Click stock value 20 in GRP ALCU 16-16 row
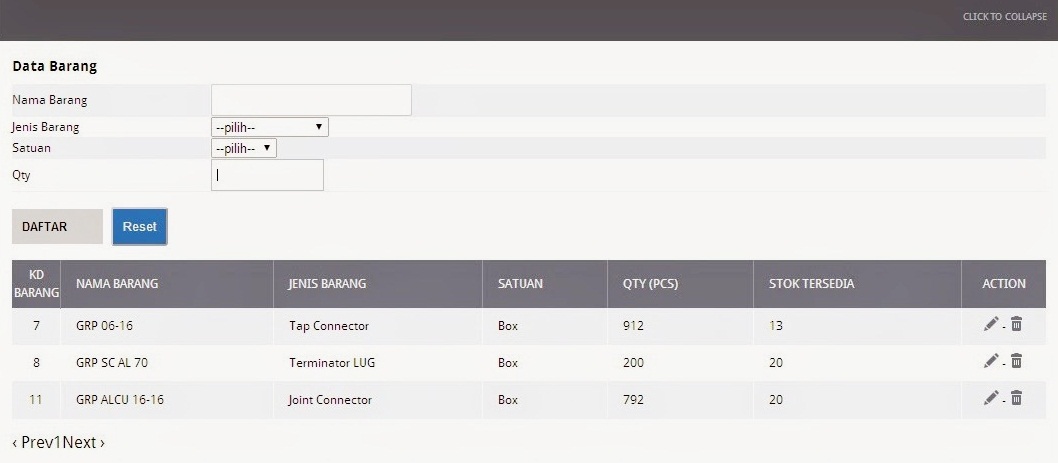This screenshot has width=1058, height=463. coord(776,400)
